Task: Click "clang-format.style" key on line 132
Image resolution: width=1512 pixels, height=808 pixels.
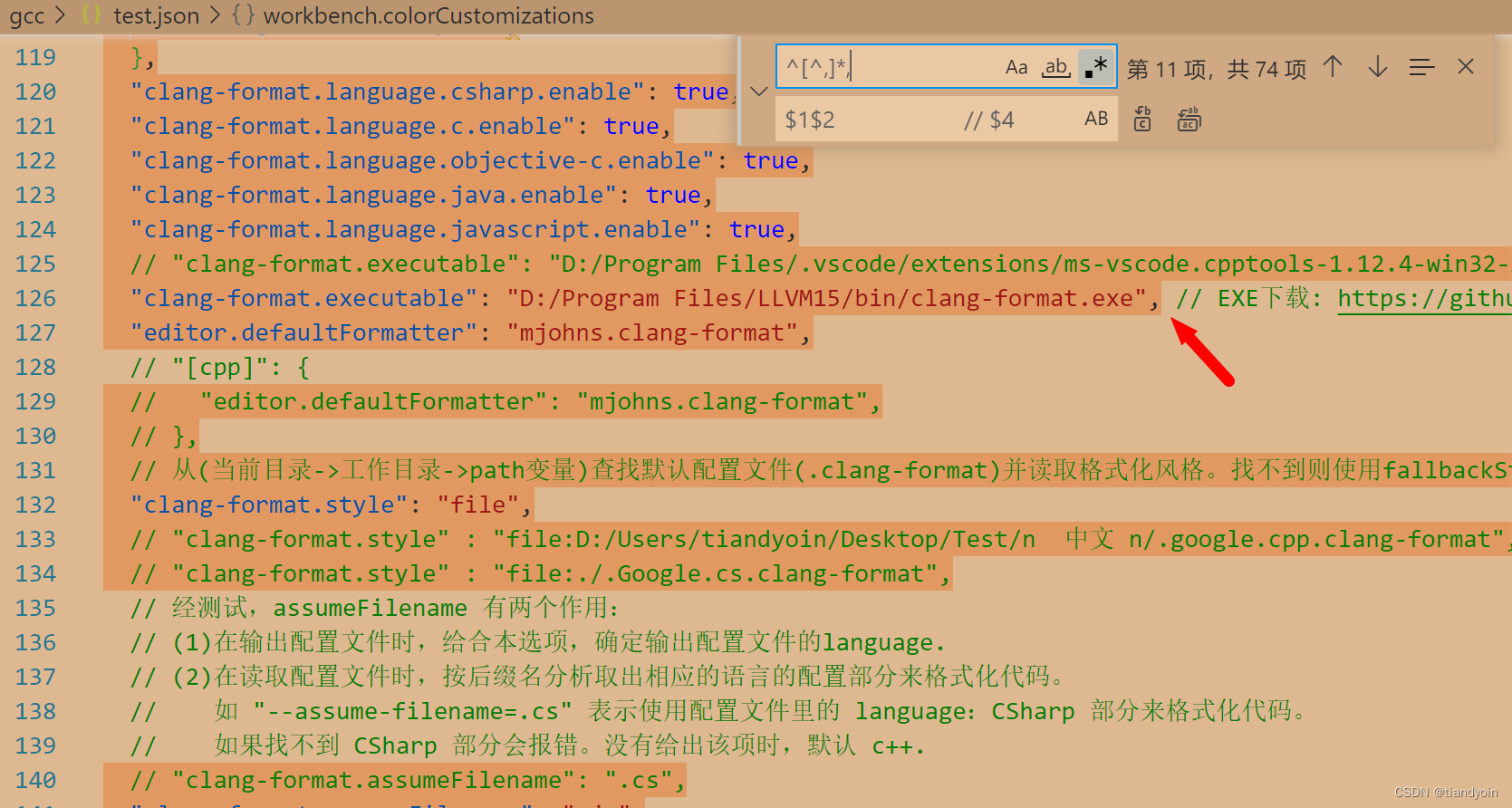Action: tap(269, 505)
